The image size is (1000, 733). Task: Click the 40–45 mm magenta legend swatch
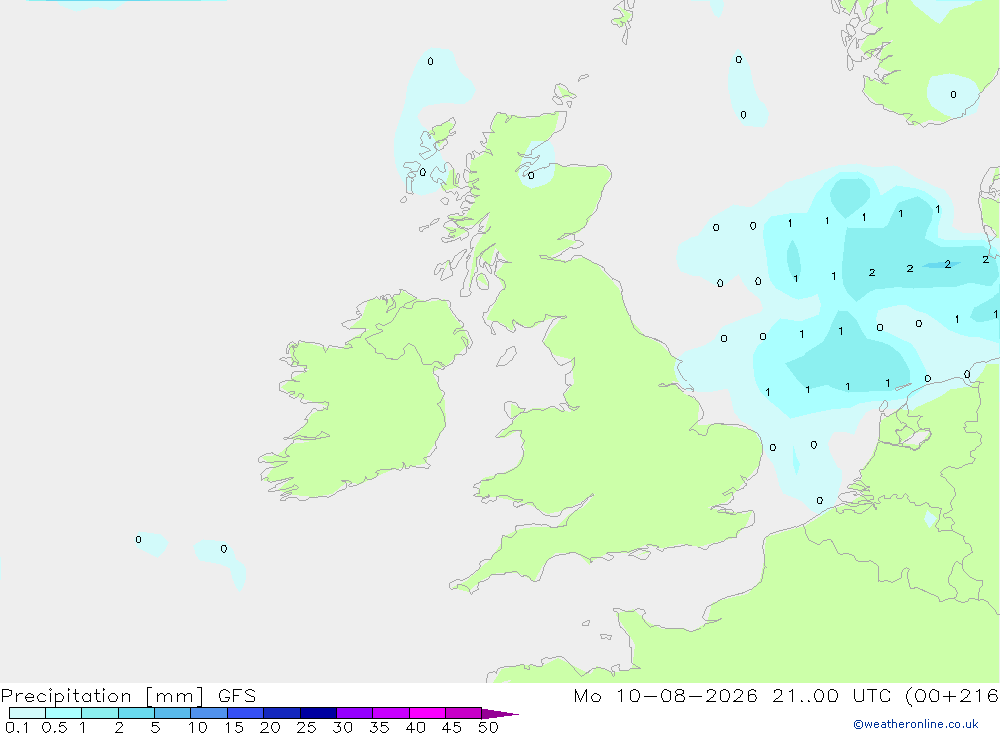pyautogui.click(x=427, y=713)
